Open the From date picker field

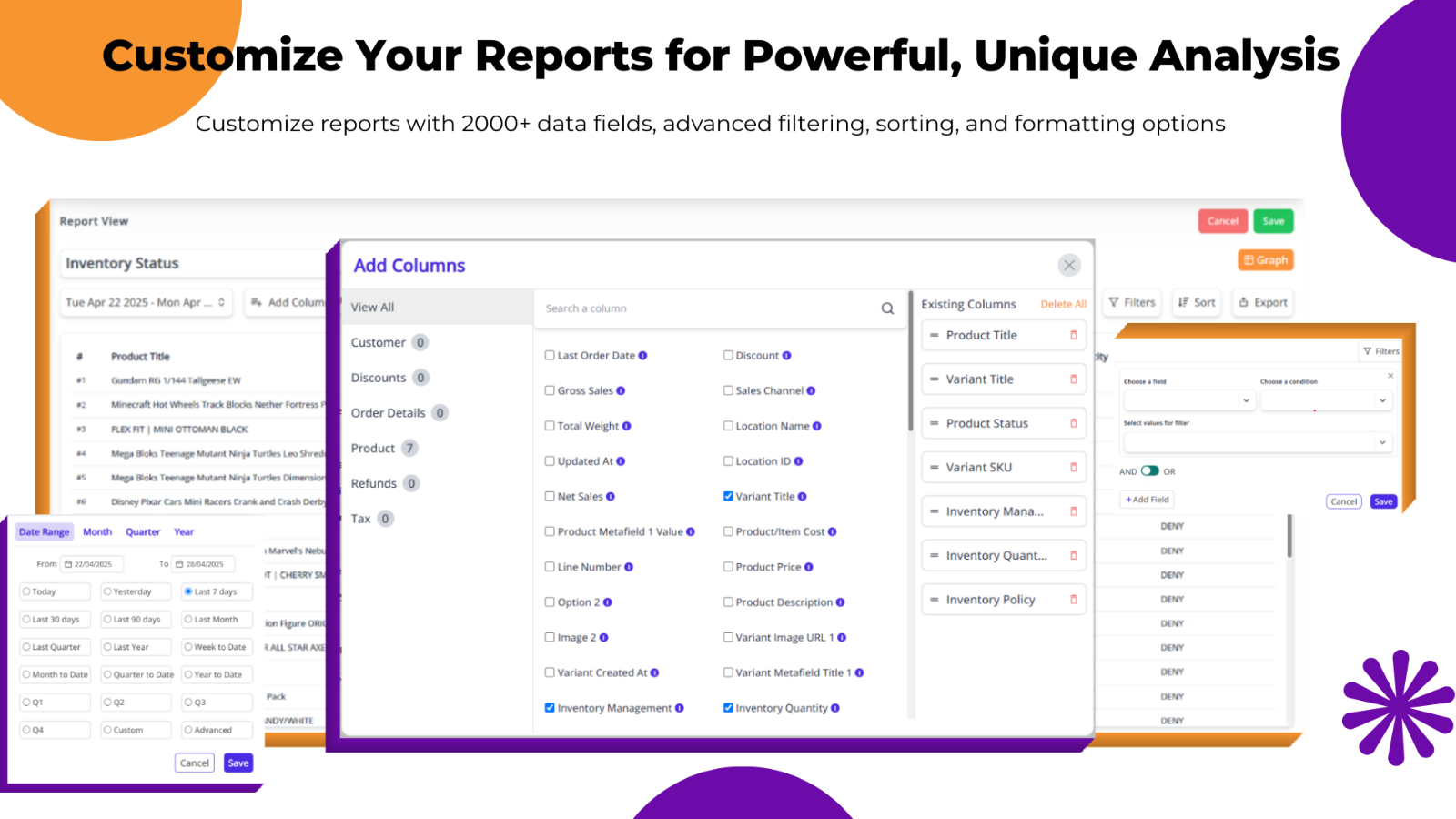tap(92, 564)
